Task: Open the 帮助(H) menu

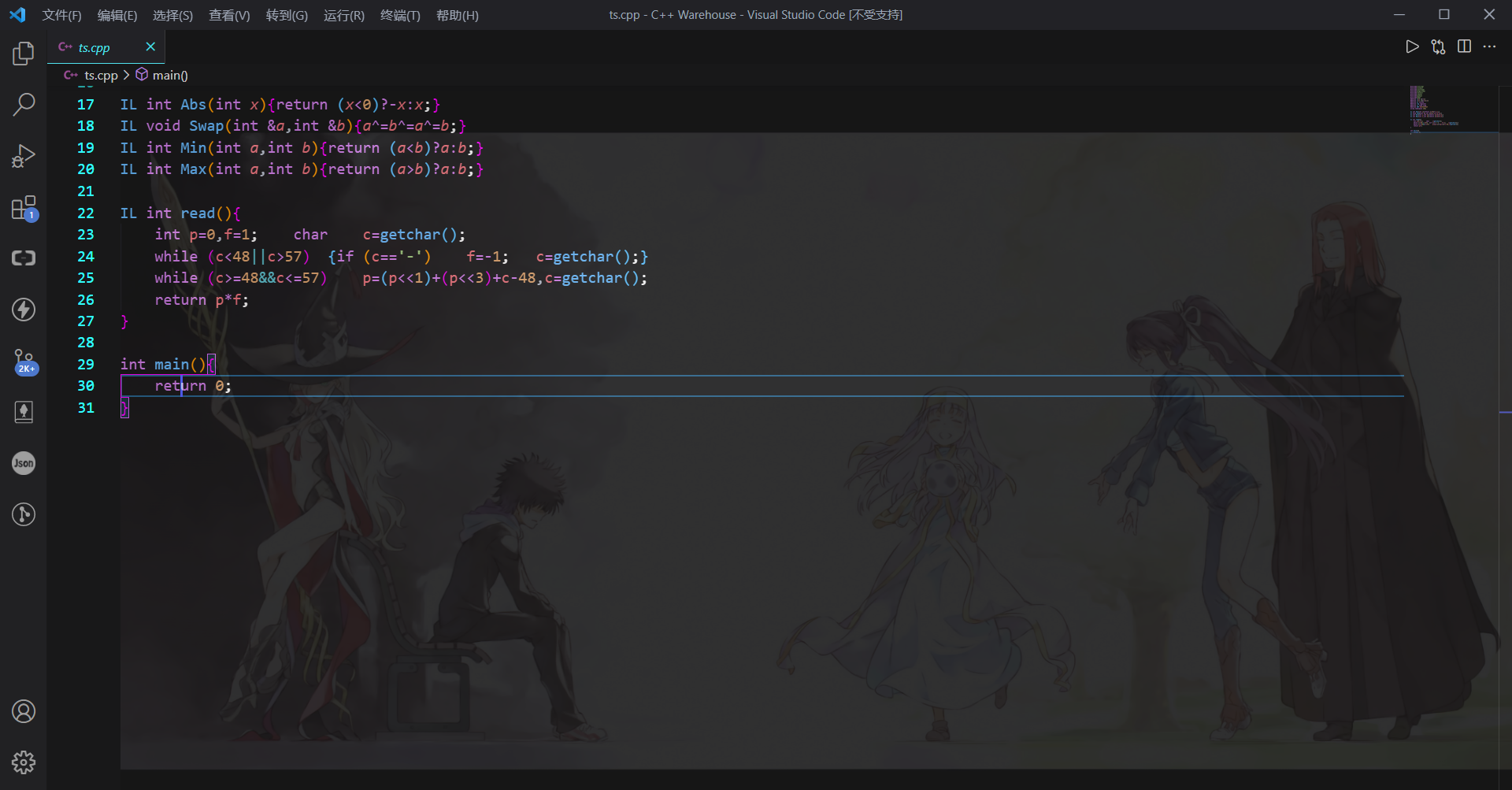Action: tap(457, 15)
